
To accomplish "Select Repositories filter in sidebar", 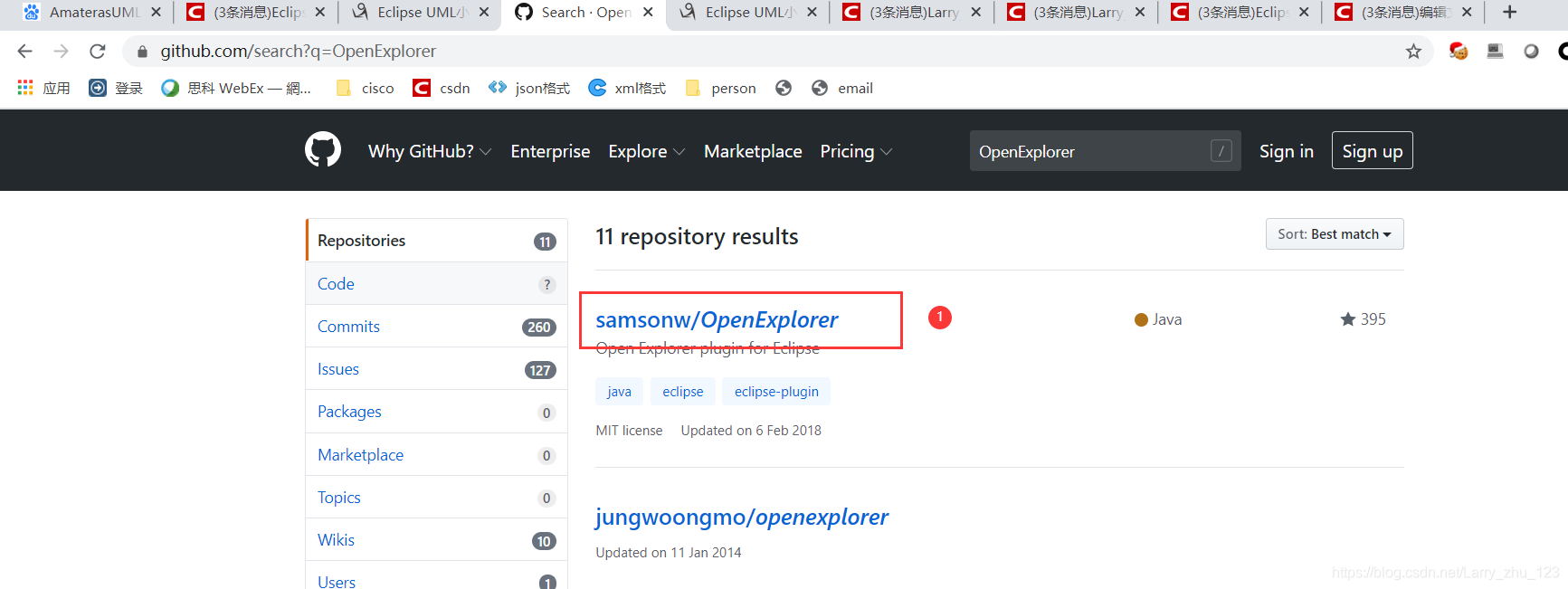I will [437, 241].
